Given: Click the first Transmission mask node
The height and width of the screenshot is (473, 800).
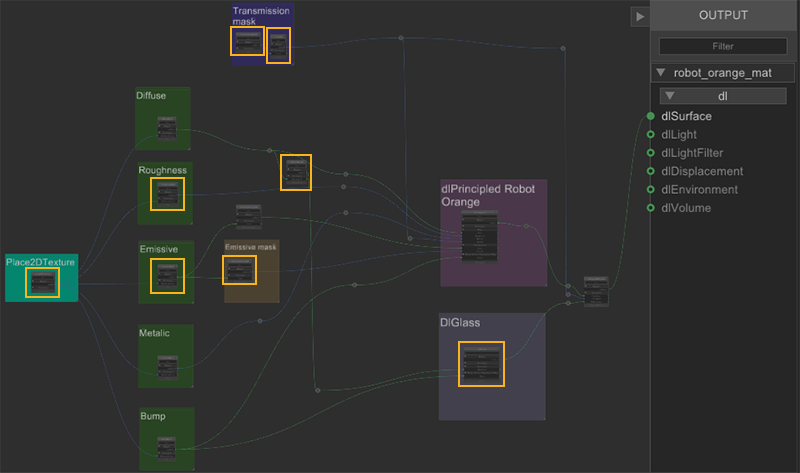Looking at the screenshot, I should (247, 41).
